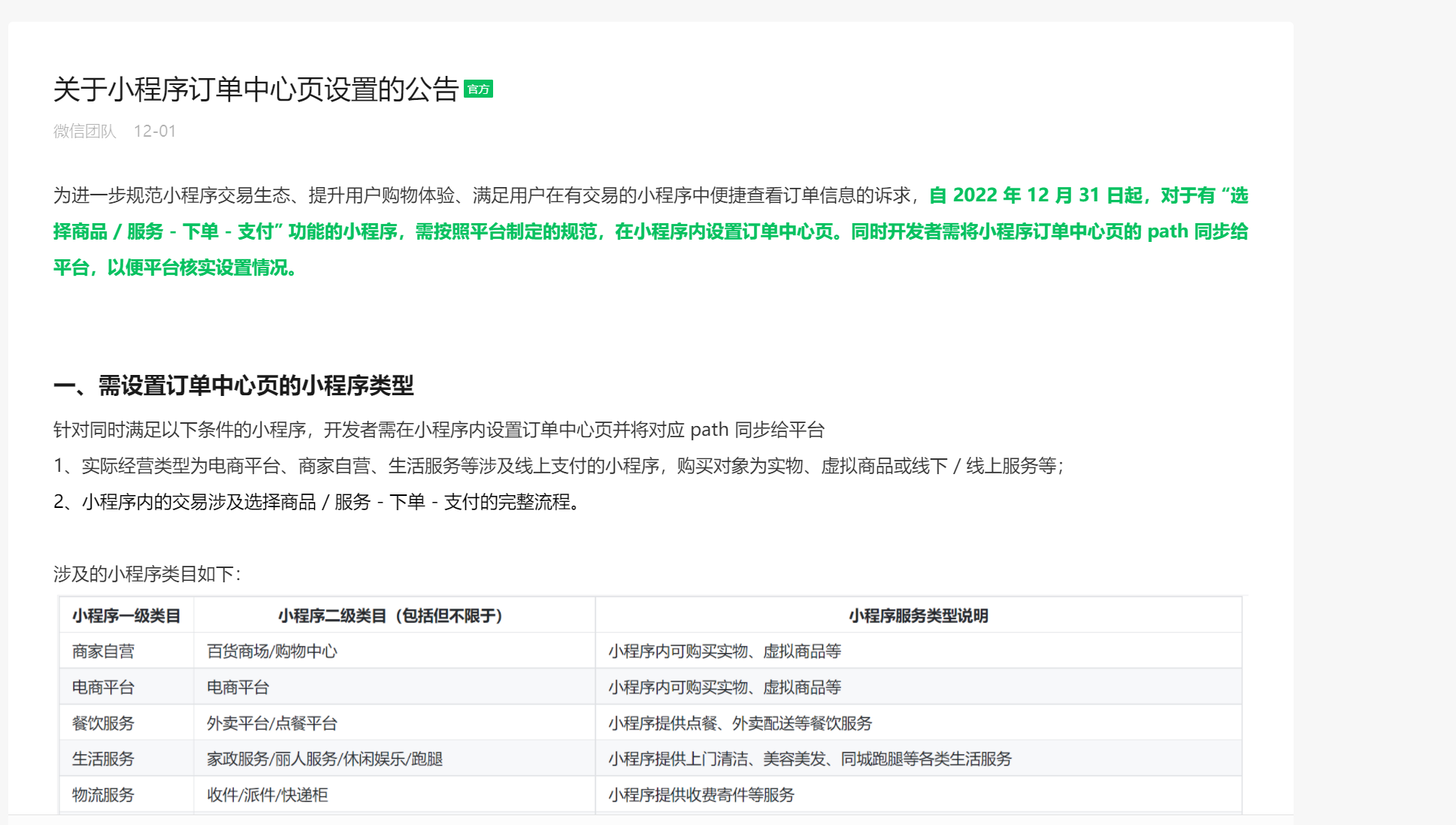Select the 商家自营 table cell

pyautogui.click(x=103, y=651)
